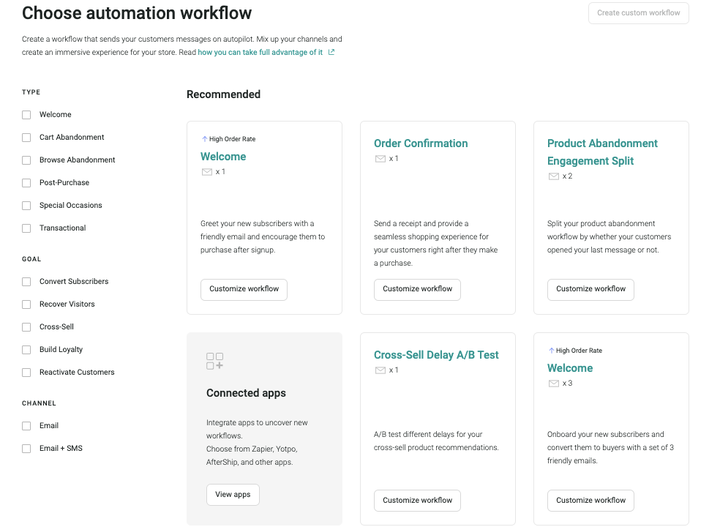Click High Order Rate arrow on x3 Welcome card

pos(551,350)
